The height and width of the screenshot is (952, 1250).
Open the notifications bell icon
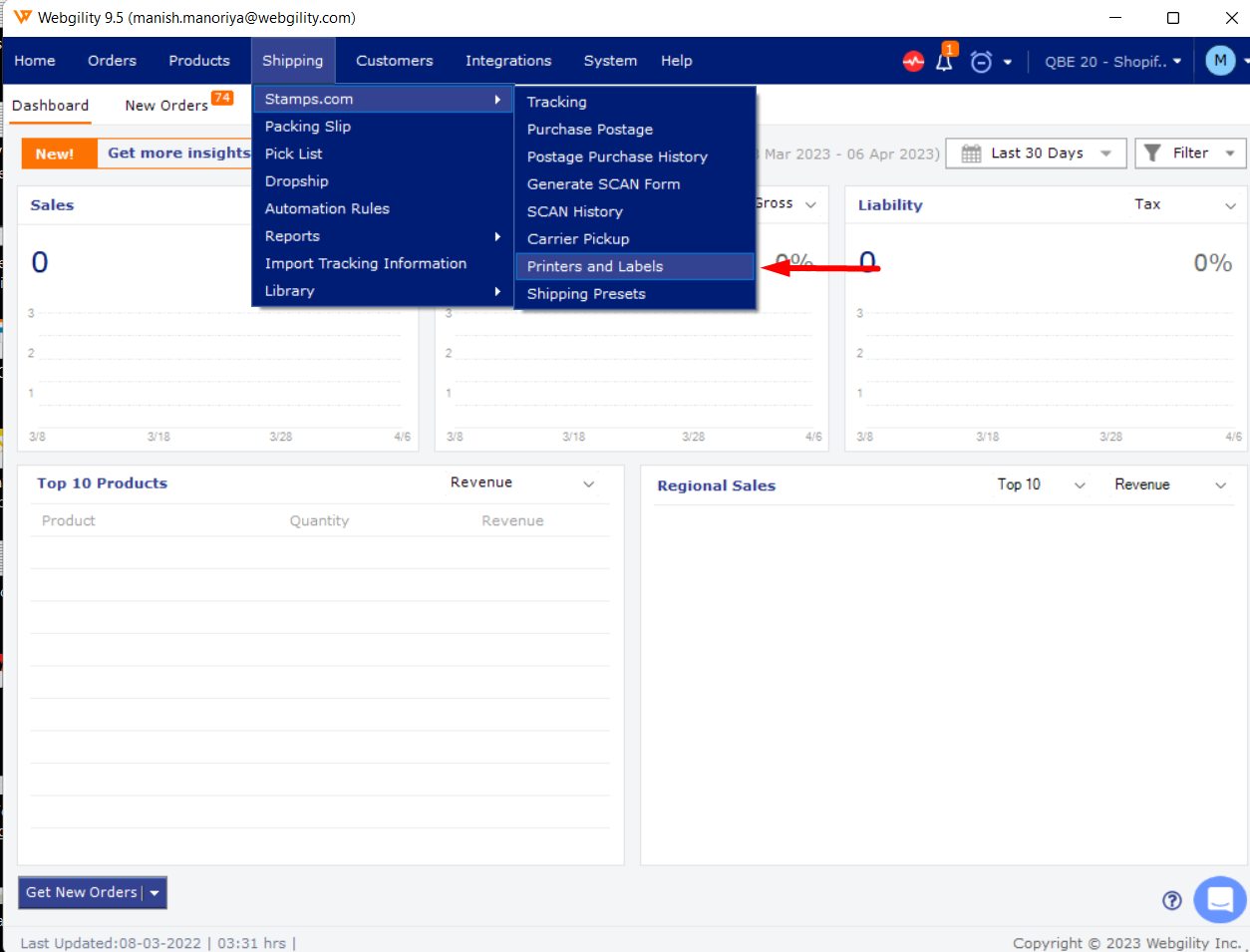point(944,62)
